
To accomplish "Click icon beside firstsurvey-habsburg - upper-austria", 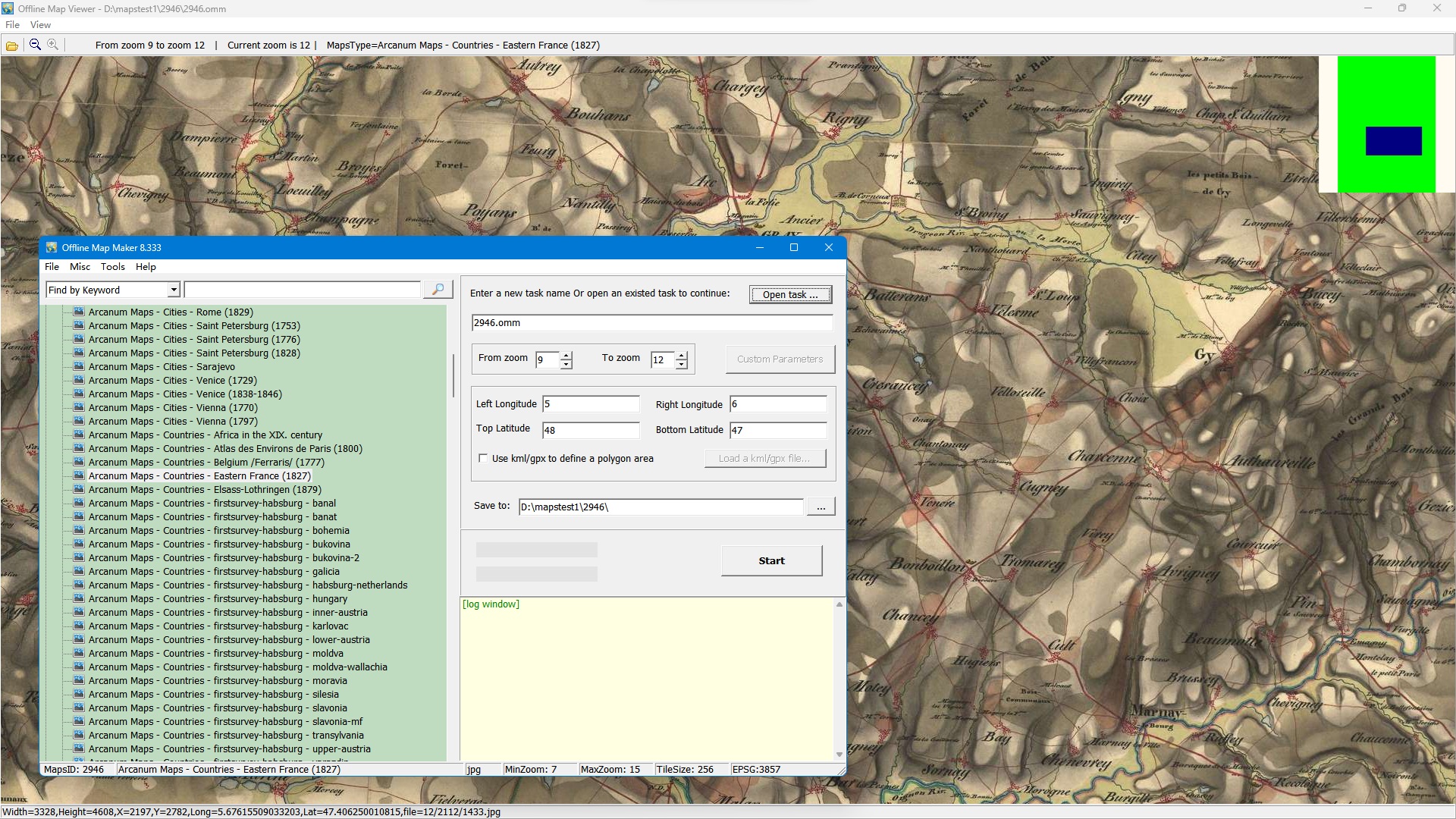I will click(78, 748).
